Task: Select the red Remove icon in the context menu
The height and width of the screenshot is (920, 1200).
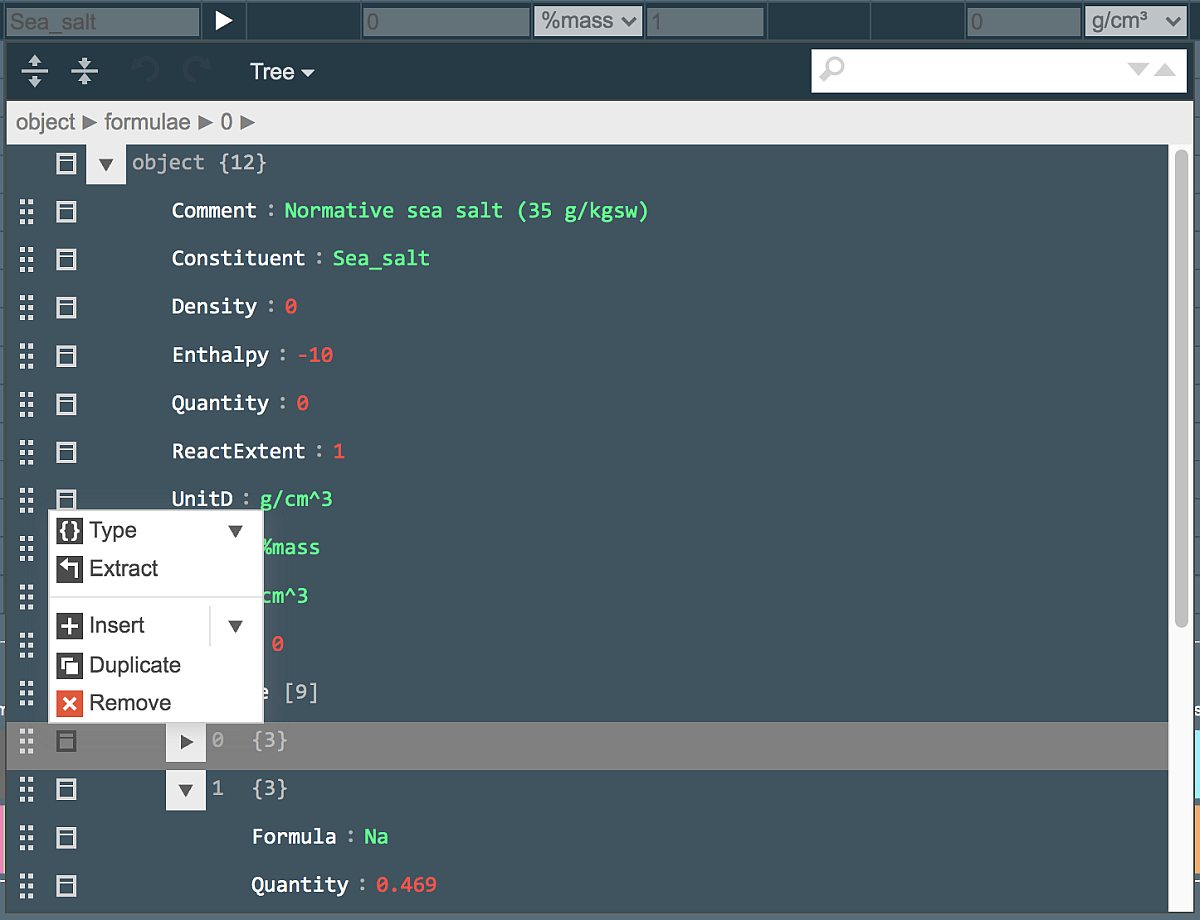Action: tap(71, 703)
